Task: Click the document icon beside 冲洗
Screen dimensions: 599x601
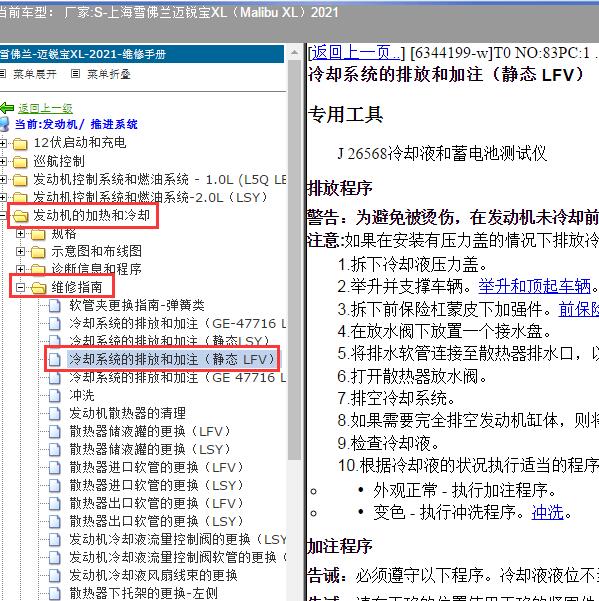Action: [55, 395]
